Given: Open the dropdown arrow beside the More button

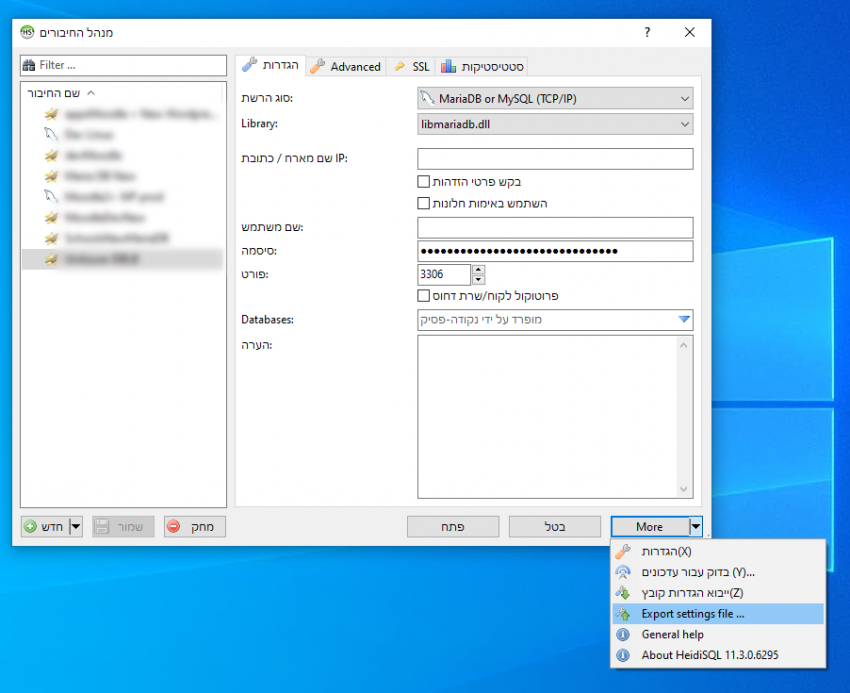Looking at the screenshot, I should tap(696, 527).
